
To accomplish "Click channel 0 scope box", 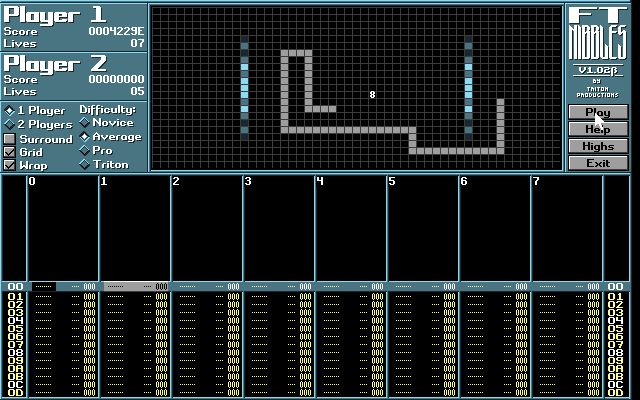I will pyautogui.click(x=63, y=230).
